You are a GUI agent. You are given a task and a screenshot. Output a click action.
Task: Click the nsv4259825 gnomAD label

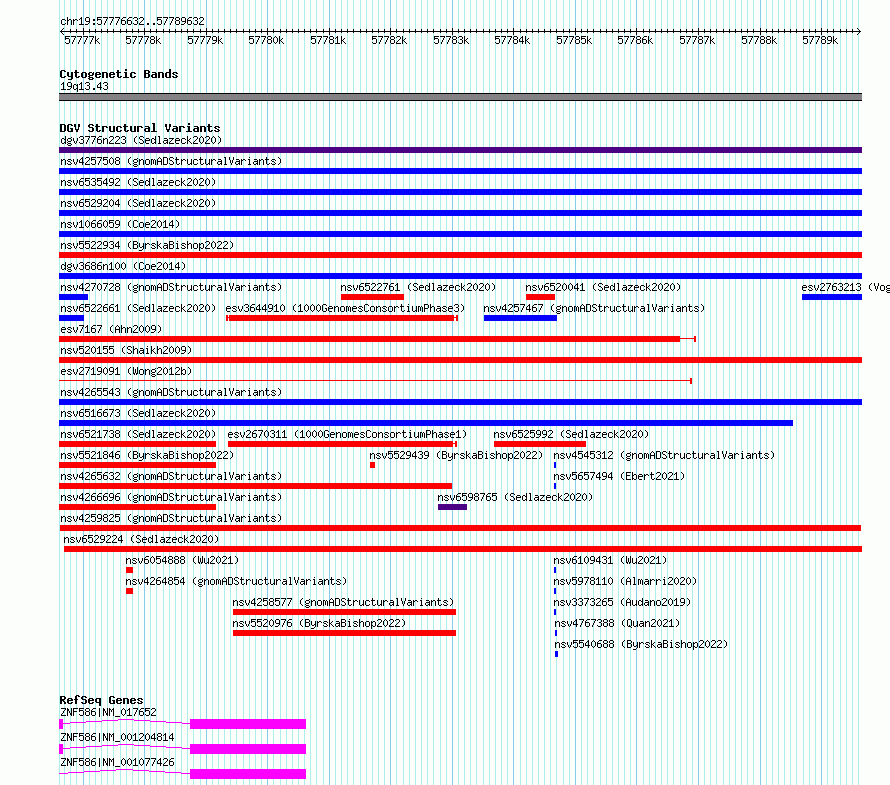pos(171,518)
